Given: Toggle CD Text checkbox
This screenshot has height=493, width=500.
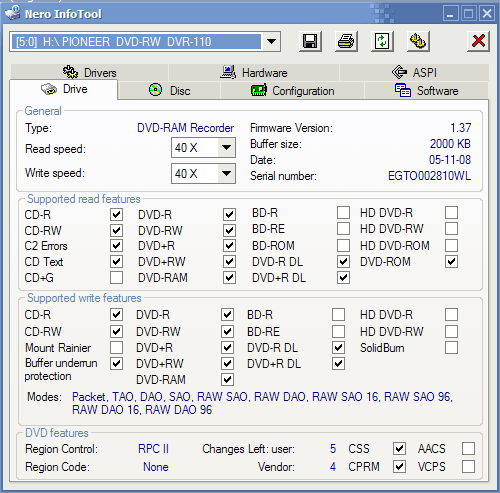Looking at the screenshot, I should [x=116, y=262].
